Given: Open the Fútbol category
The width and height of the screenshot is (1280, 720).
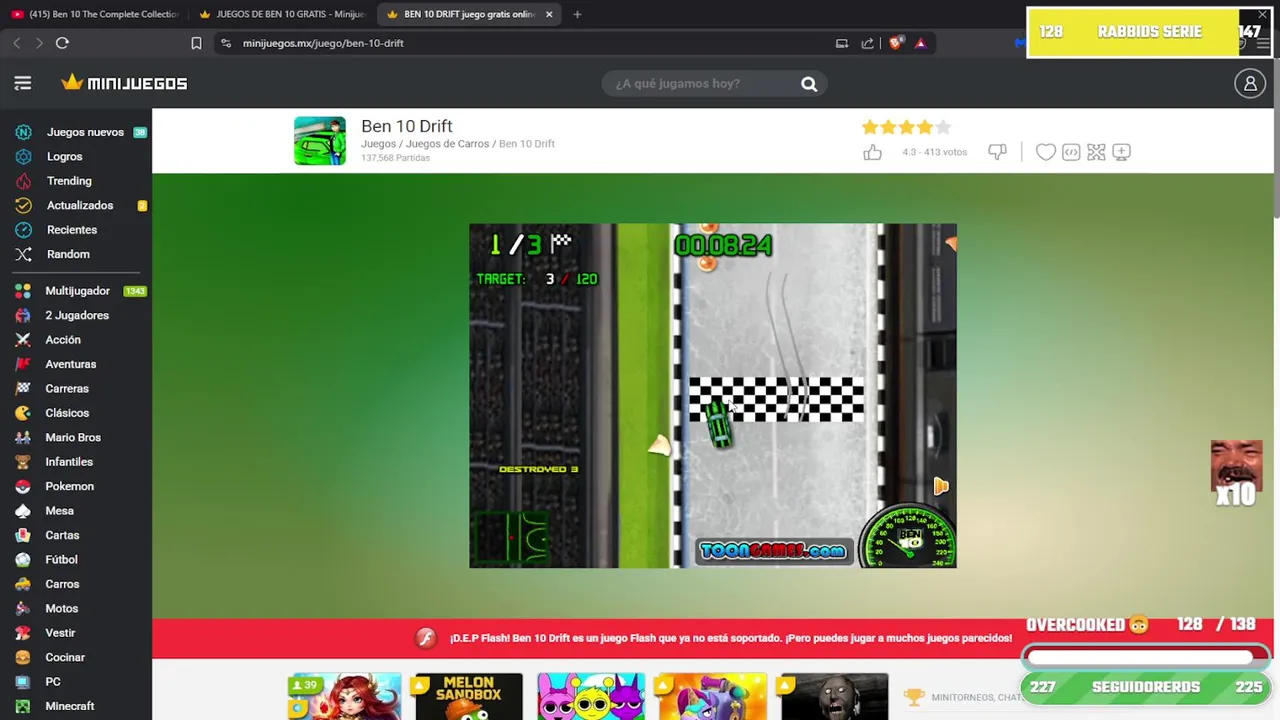Looking at the screenshot, I should click(61, 560).
